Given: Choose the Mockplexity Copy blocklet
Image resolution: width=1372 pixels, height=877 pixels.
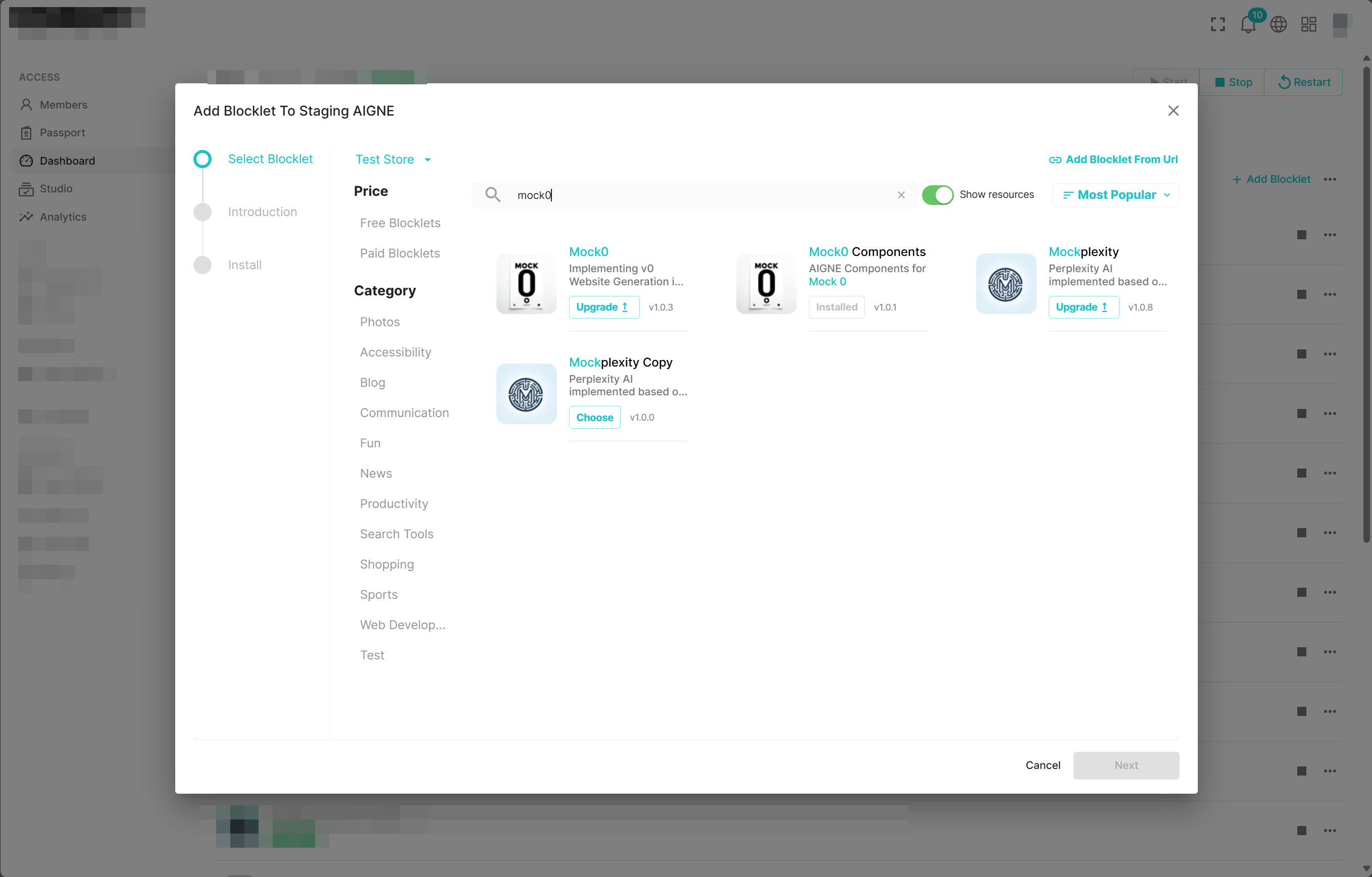Looking at the screenshot, I should 594,417.
